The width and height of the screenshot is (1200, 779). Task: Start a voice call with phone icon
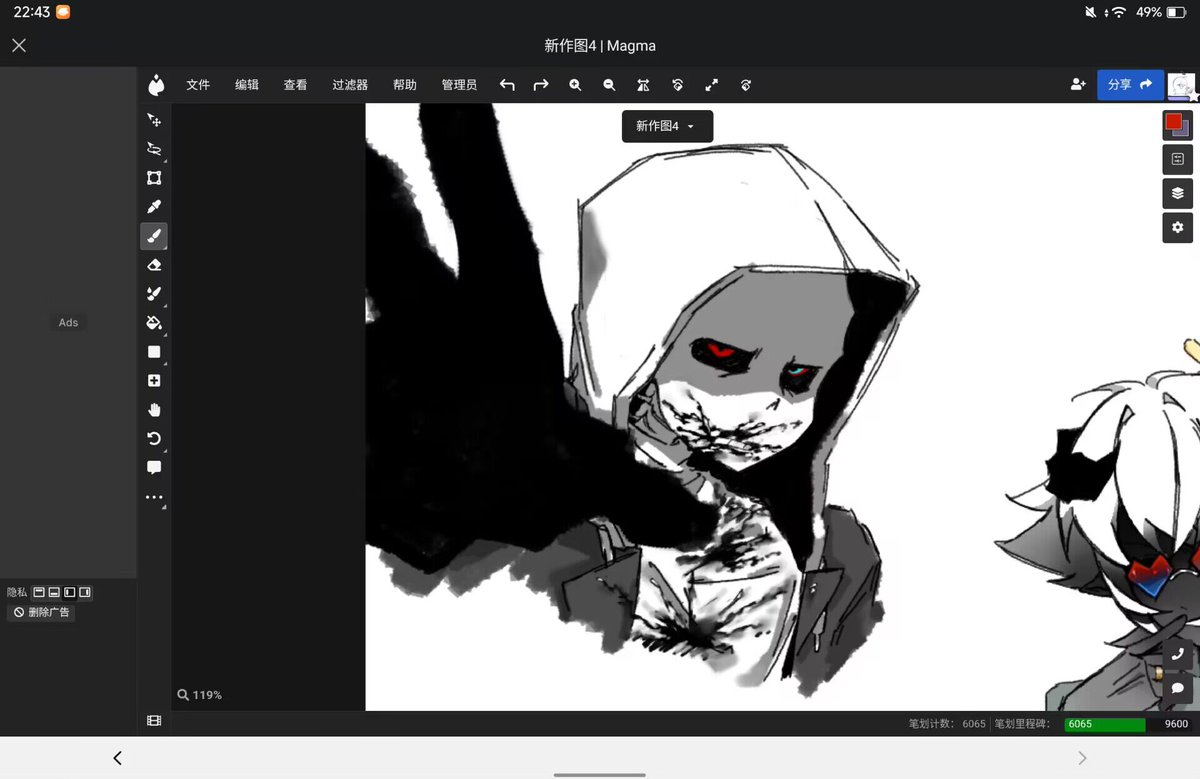click(1177, 654)
